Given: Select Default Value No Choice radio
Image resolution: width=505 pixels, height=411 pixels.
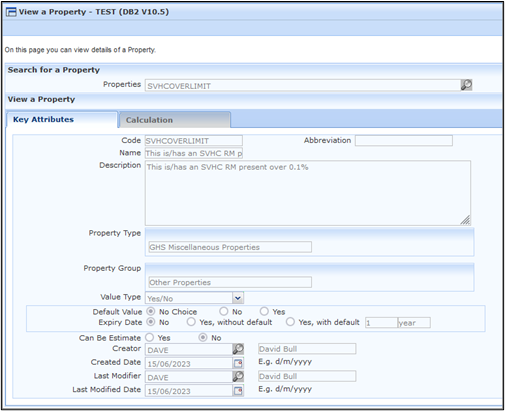Looking at the screenshot, I should [x=151, y=311].
